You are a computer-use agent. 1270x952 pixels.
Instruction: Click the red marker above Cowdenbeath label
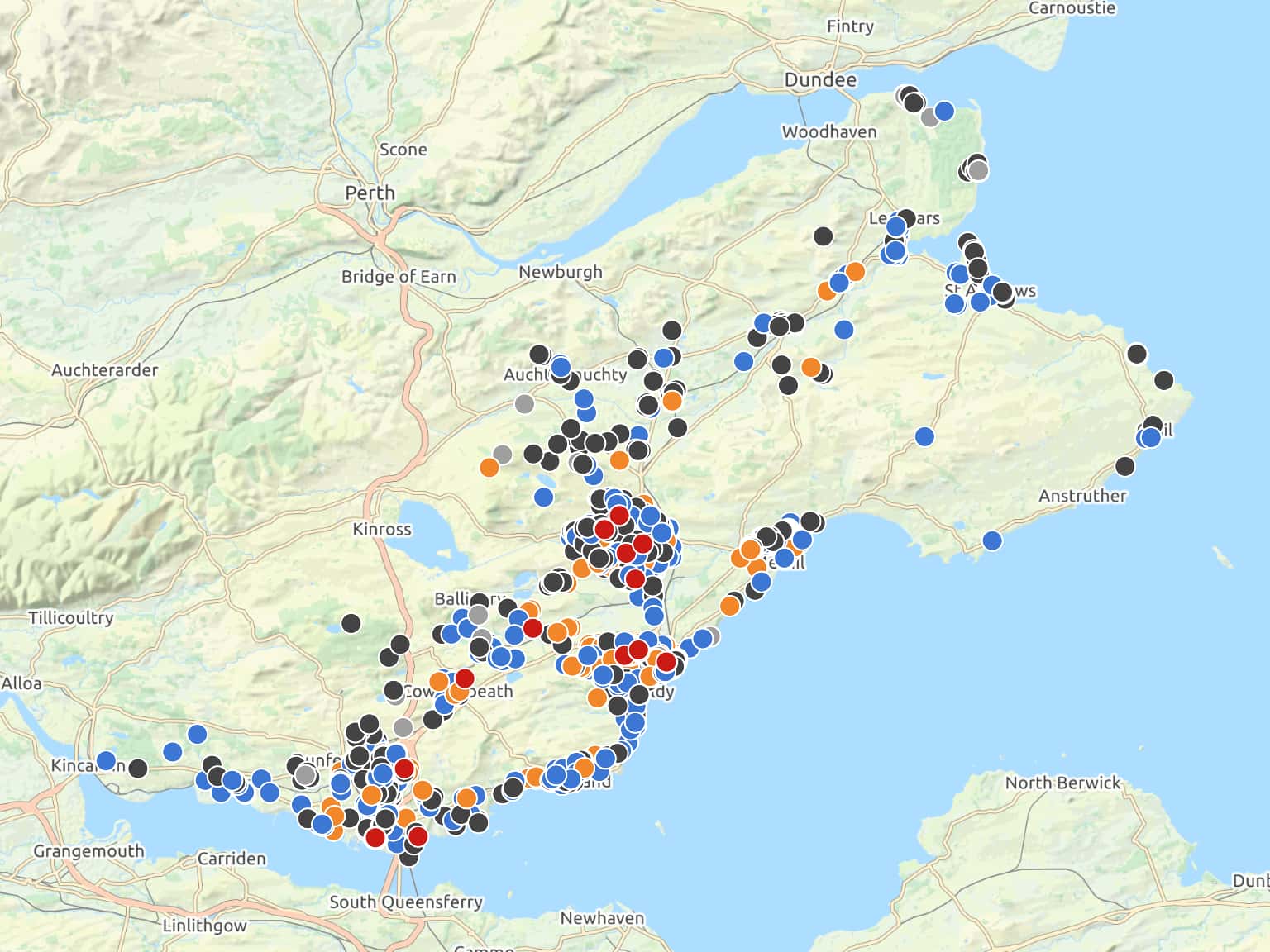[465, 678]
